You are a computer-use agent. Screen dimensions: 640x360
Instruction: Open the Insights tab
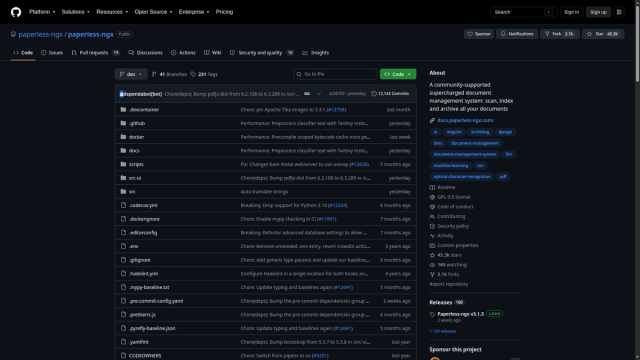[316, 53]
